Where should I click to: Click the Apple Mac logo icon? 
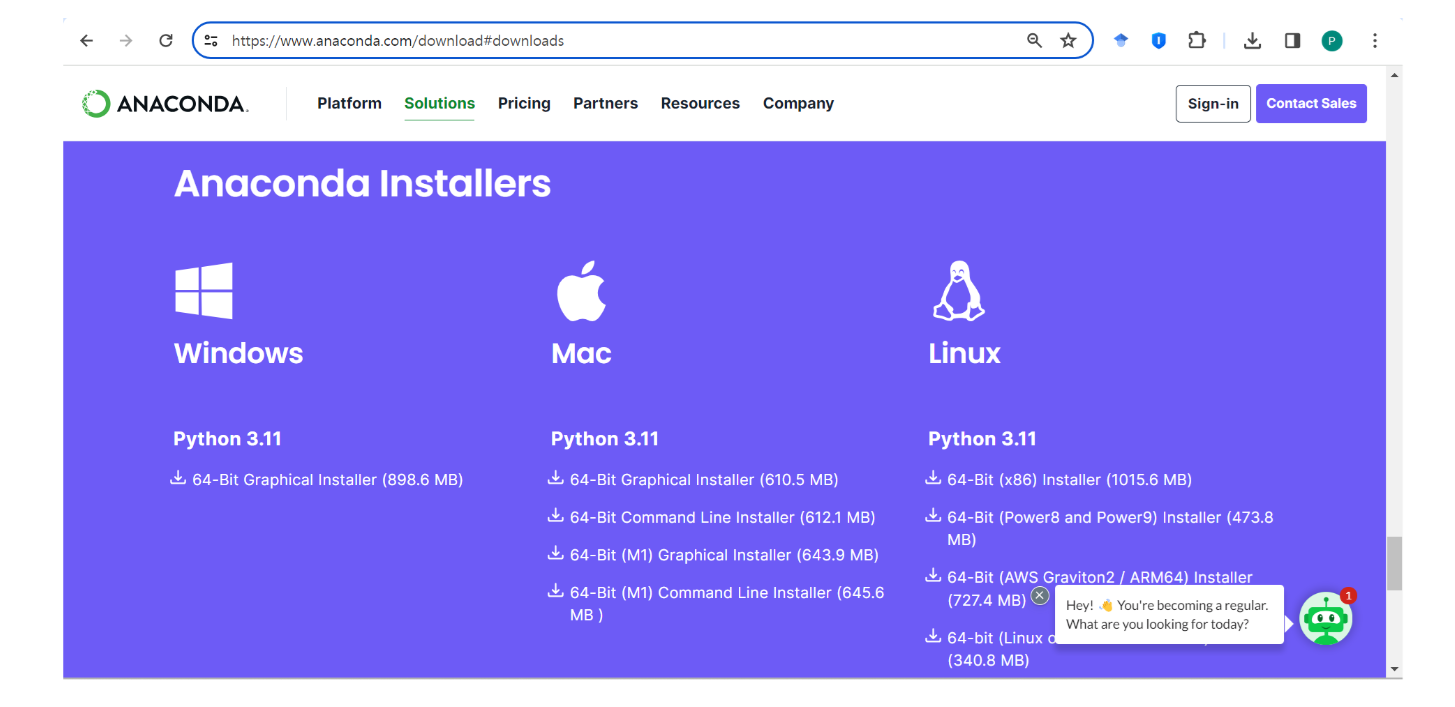pyautogui.click(x=581, y=291)
